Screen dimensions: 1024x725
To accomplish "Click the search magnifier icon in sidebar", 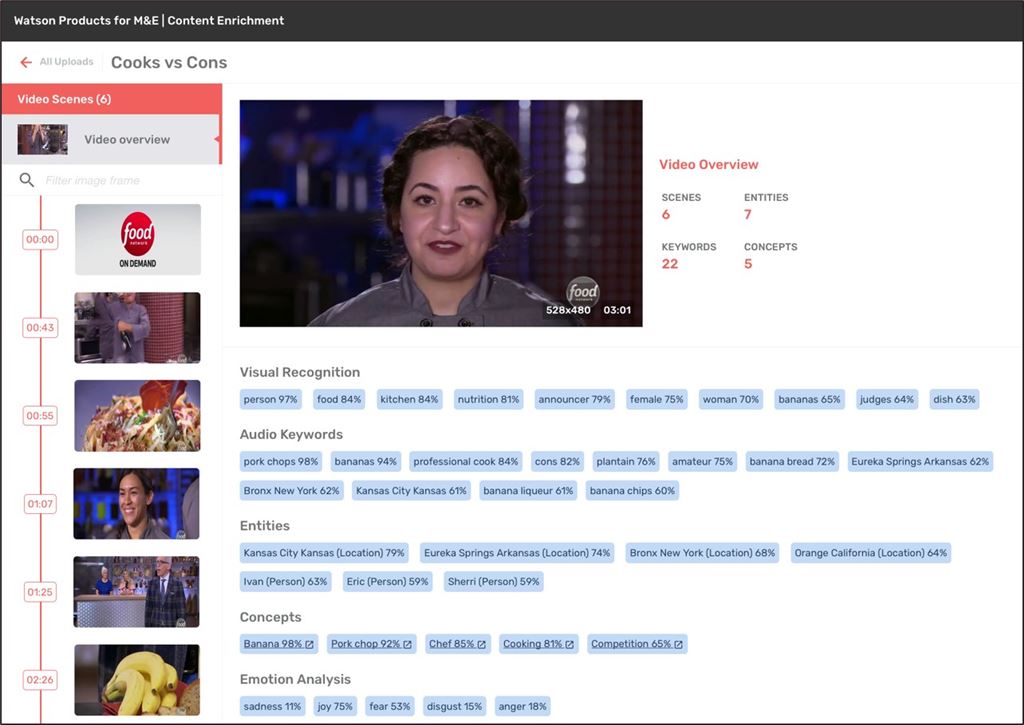I will (27, 181).
